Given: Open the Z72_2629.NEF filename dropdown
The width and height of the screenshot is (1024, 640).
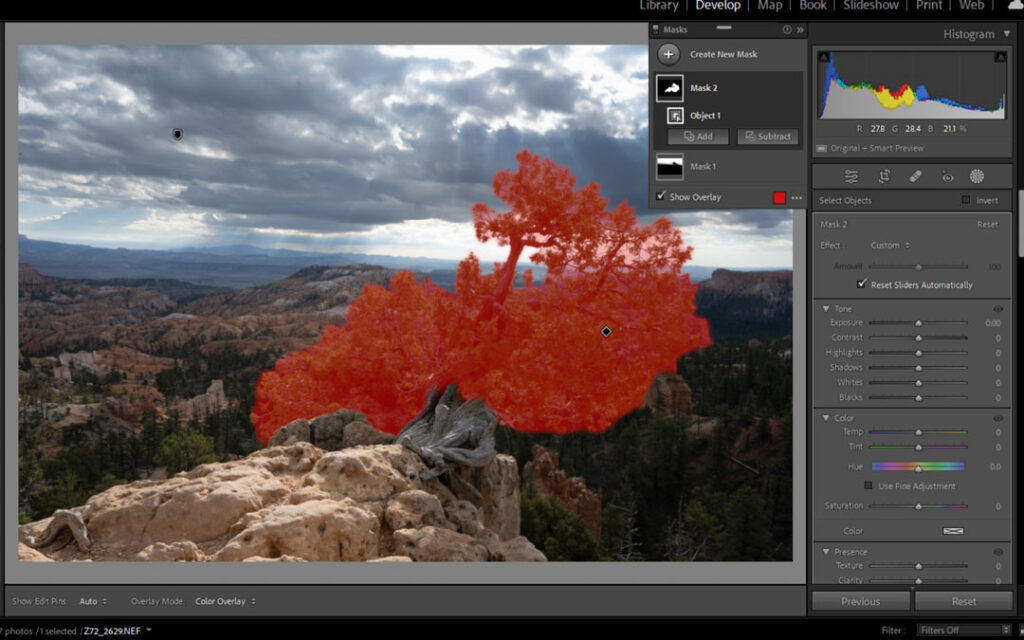Looking at the screenshot, I should pos(149,630).
